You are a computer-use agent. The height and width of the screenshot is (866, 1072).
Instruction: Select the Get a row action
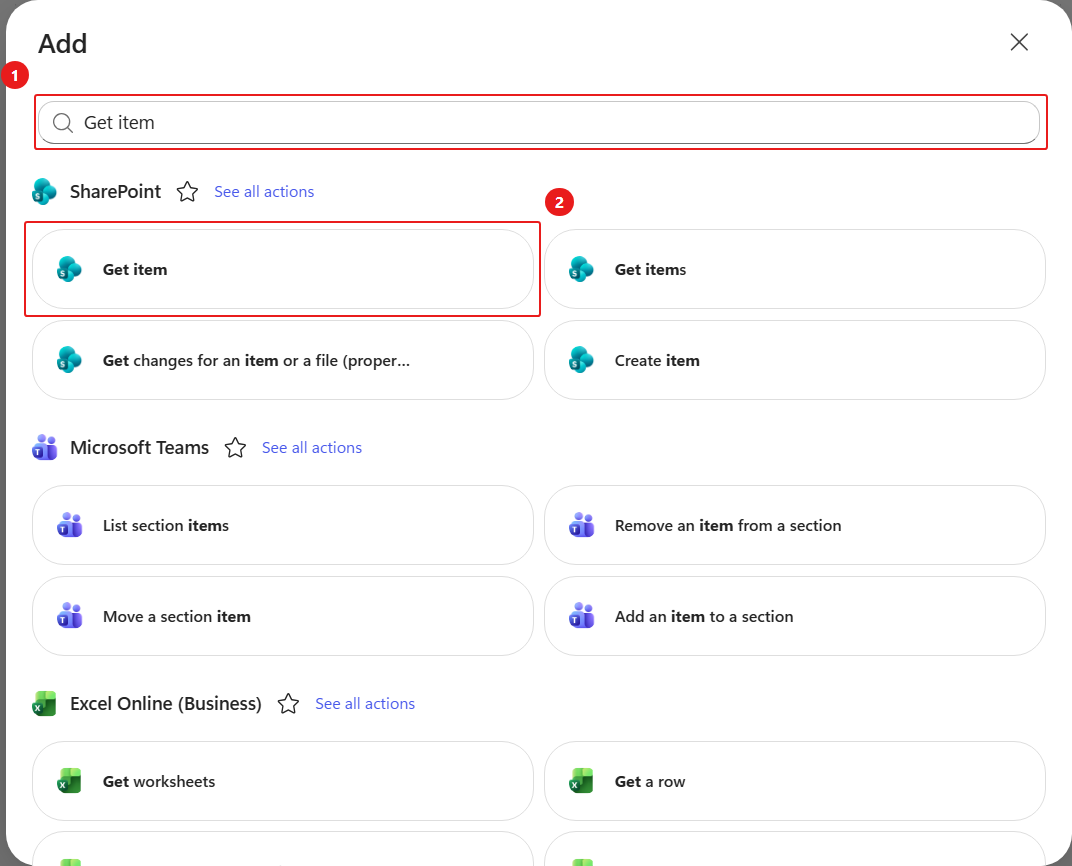[794, 781]
